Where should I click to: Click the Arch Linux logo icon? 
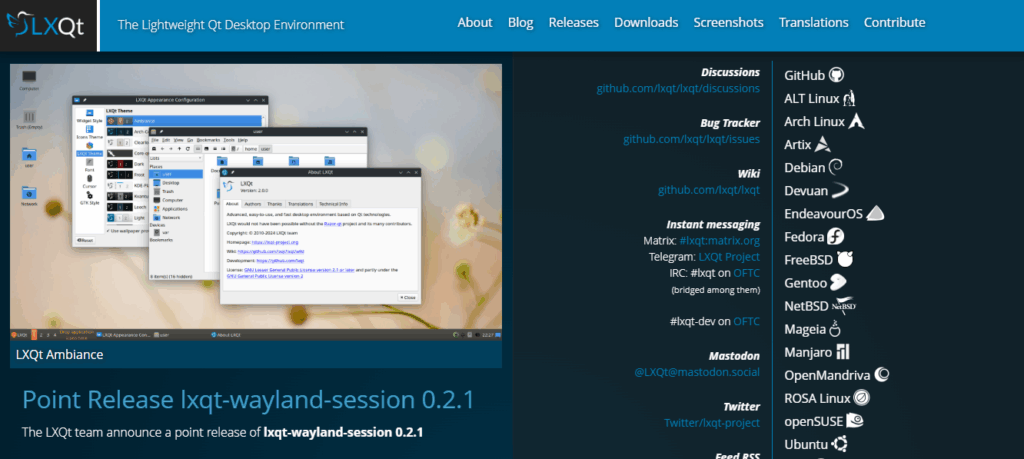(x=857, y=121)
